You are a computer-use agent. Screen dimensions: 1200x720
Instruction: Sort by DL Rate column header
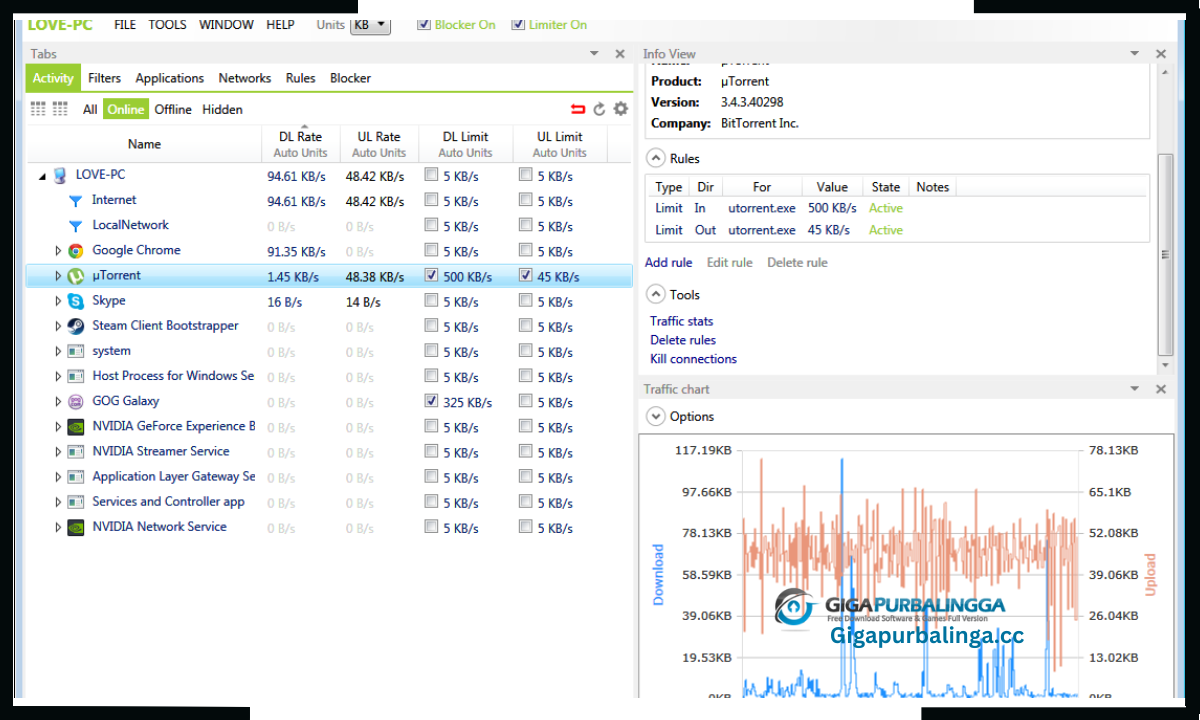tap(300, 143)
